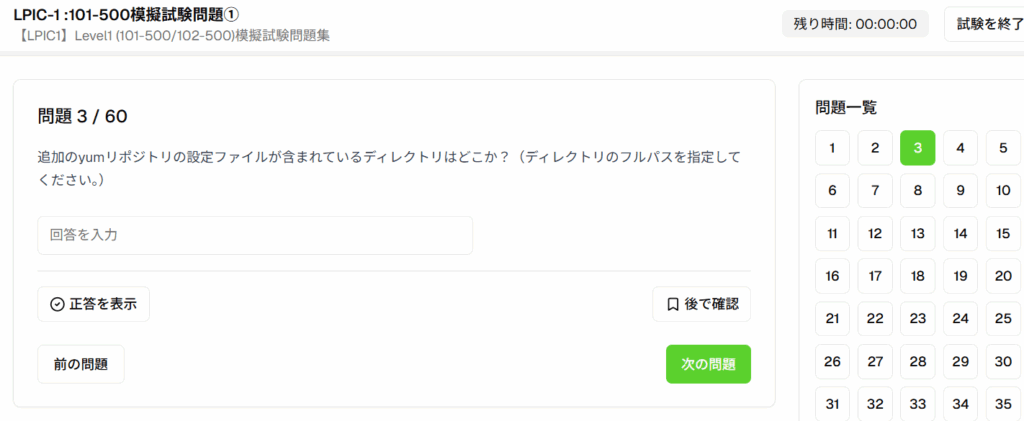The width and height of the screenshot is (1024, 421).
Task: Jump to question 1 in the question list
Action: coord(832,148)
